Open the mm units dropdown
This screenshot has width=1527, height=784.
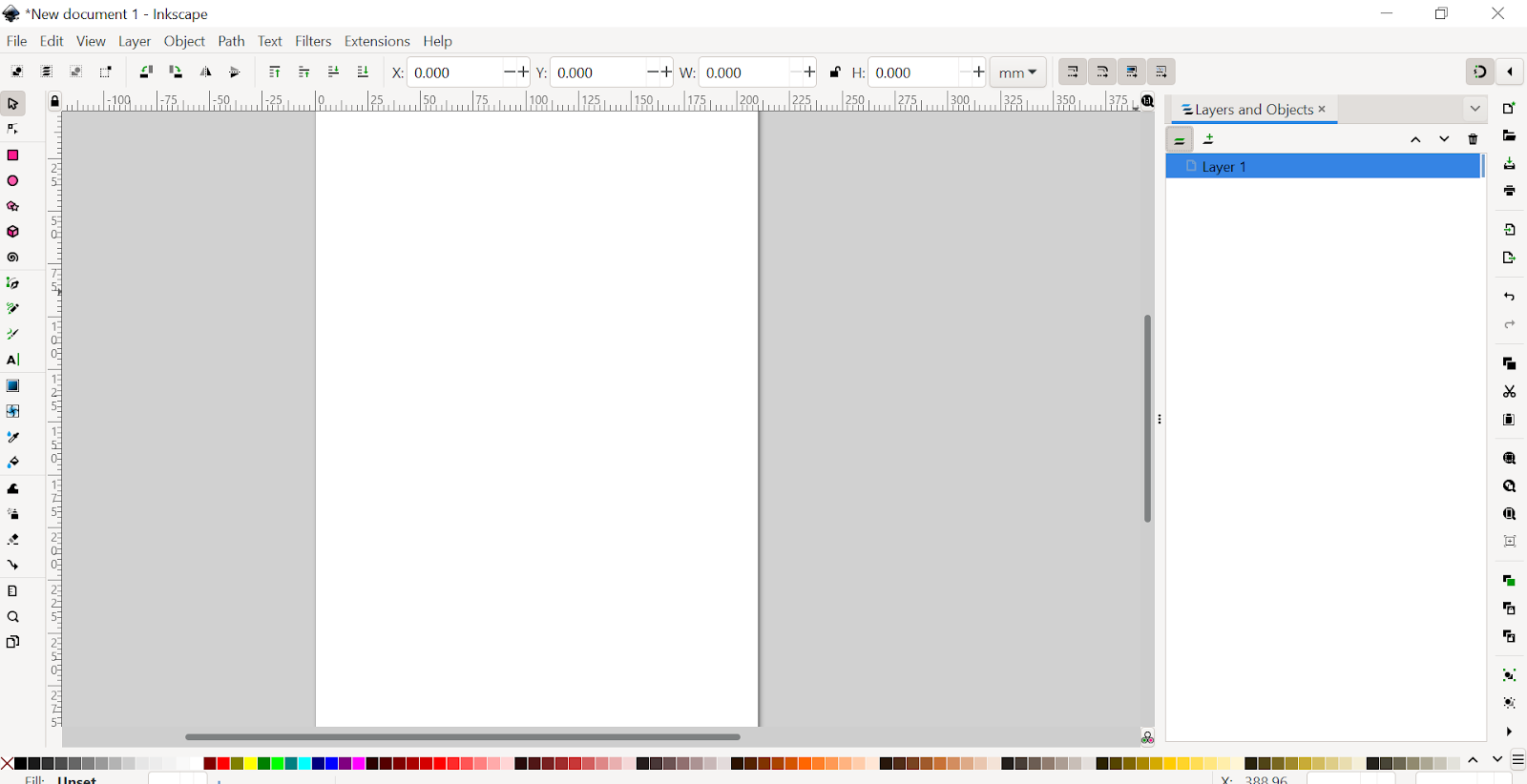pos(1018,72)
